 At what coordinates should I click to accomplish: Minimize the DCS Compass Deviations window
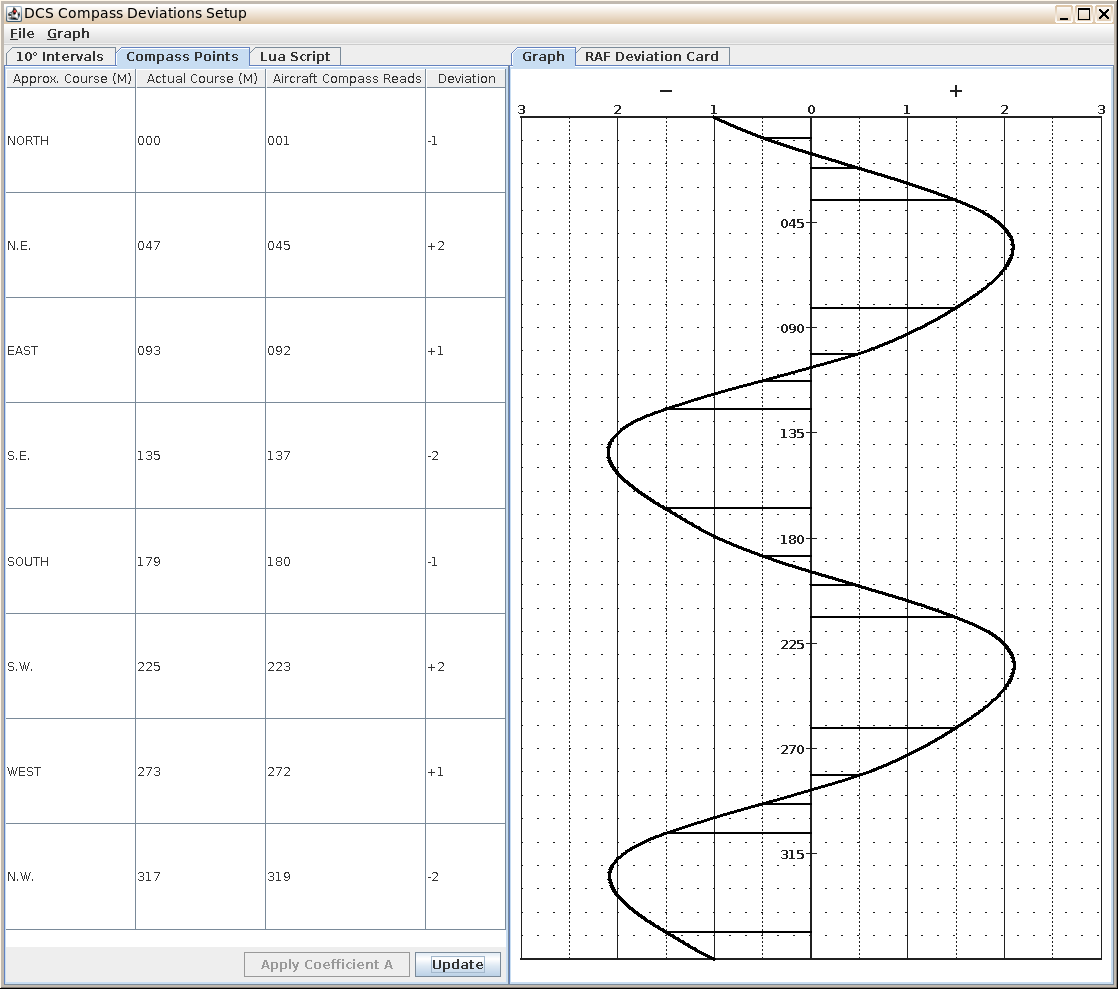click(x=1064, y=14)
